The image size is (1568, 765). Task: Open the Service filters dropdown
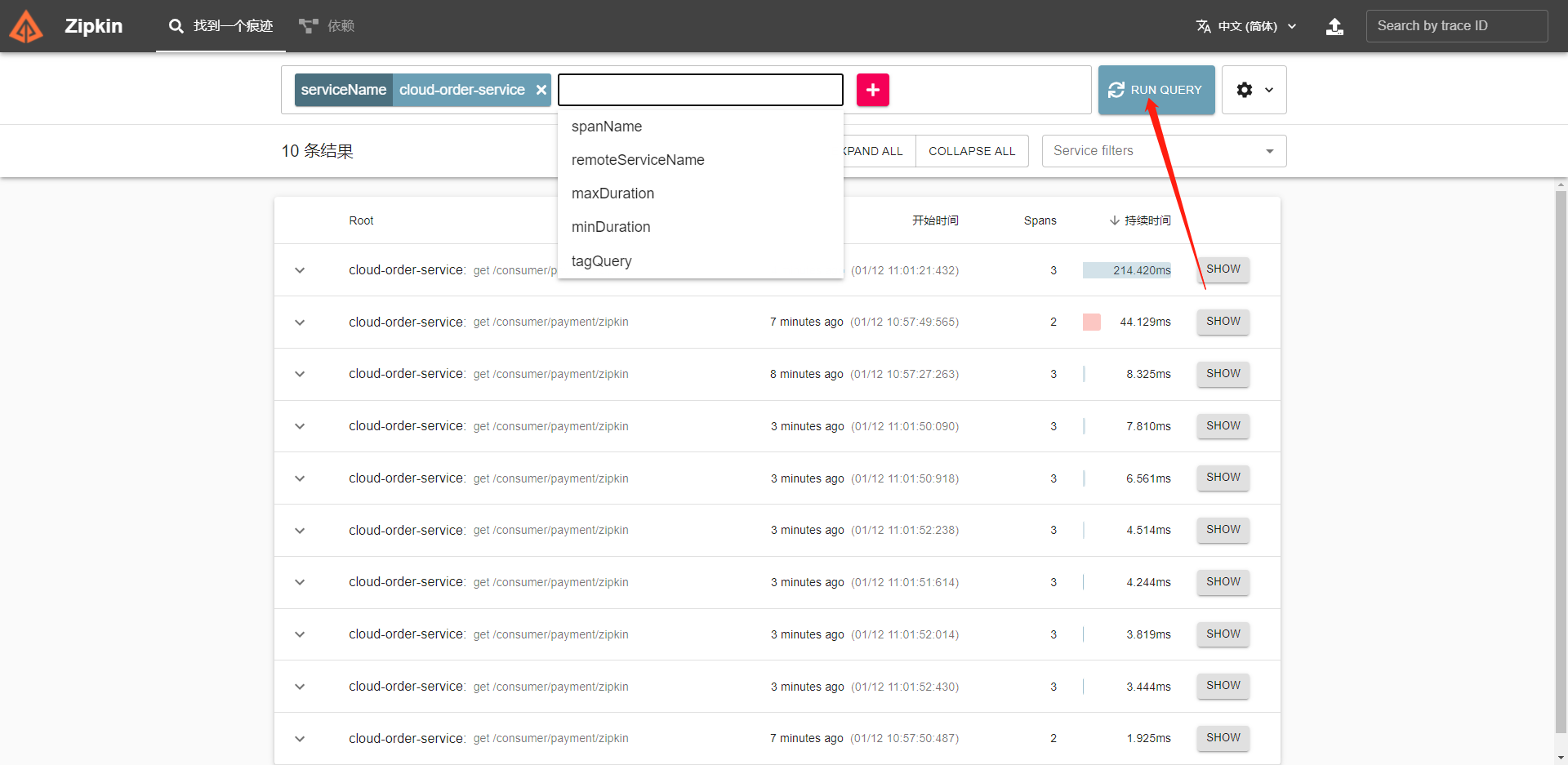(1165, 151)
